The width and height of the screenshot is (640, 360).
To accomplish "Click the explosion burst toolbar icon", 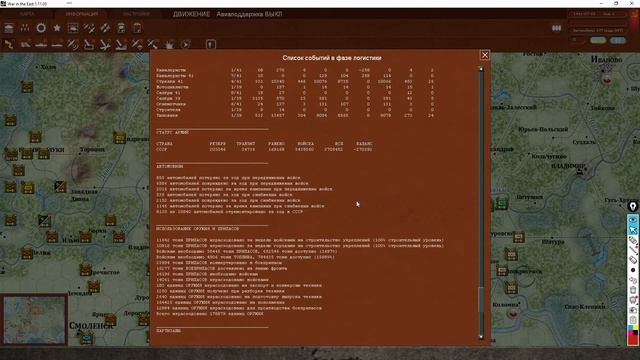I will pyautogui.click(x=169, y=44).
